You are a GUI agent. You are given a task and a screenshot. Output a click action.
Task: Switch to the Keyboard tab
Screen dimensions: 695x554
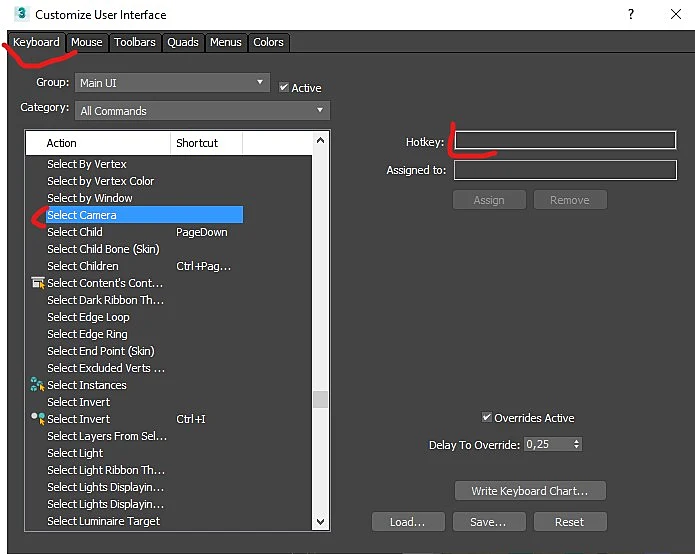click(x=36, y=42)
